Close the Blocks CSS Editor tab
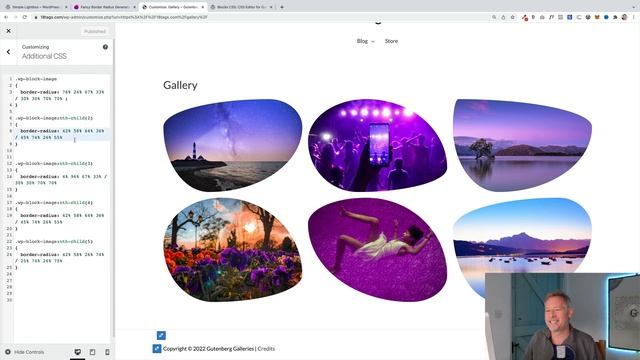 (x=271, y=7)
